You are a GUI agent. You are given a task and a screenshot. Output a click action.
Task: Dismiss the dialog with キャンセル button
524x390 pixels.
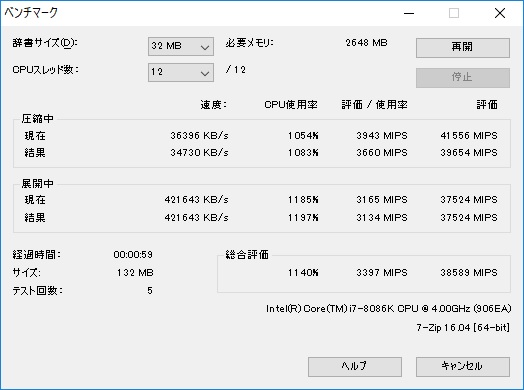click(x=463, y=367)
